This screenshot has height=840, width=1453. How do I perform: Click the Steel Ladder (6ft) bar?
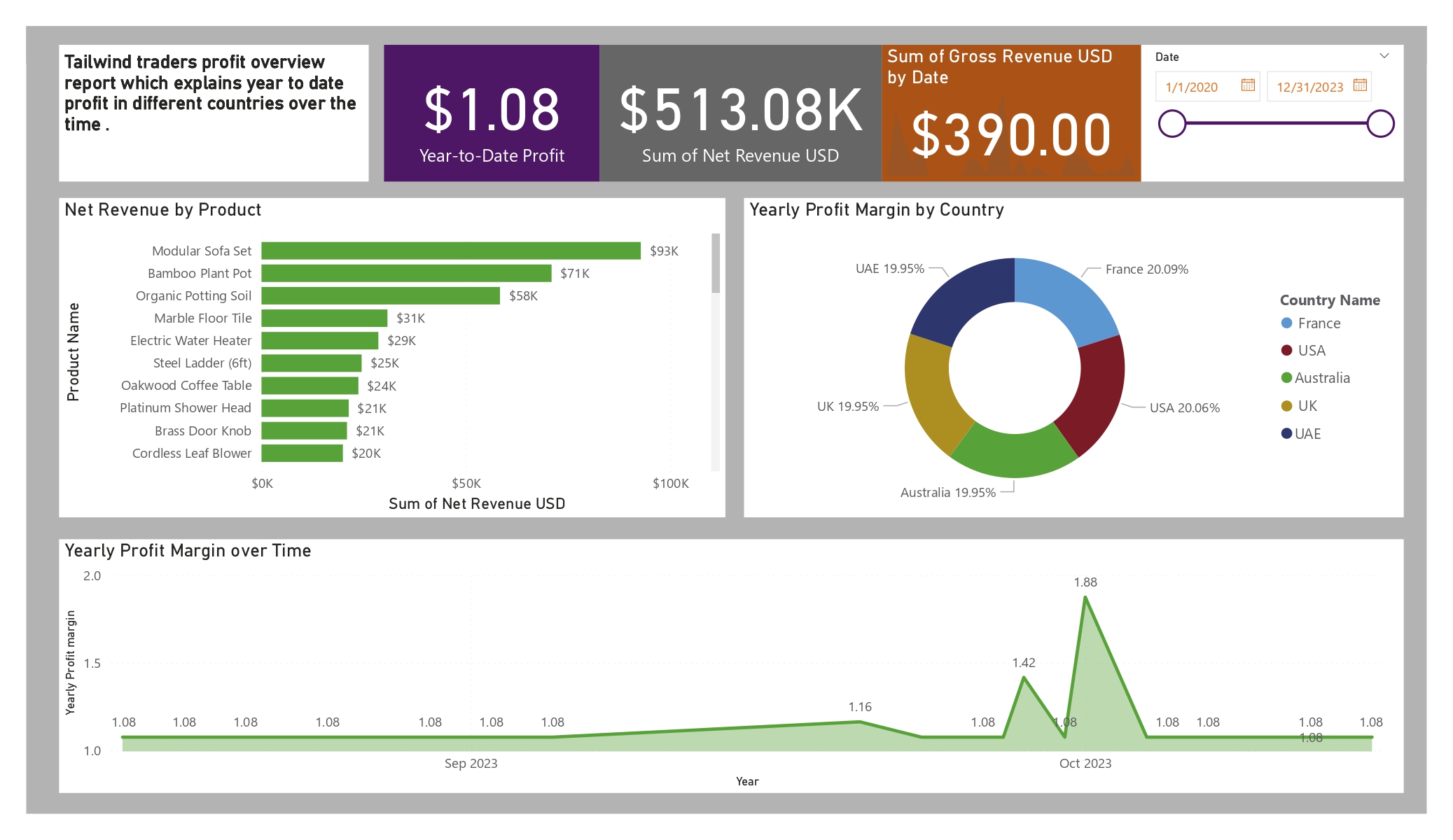[312, 363]
